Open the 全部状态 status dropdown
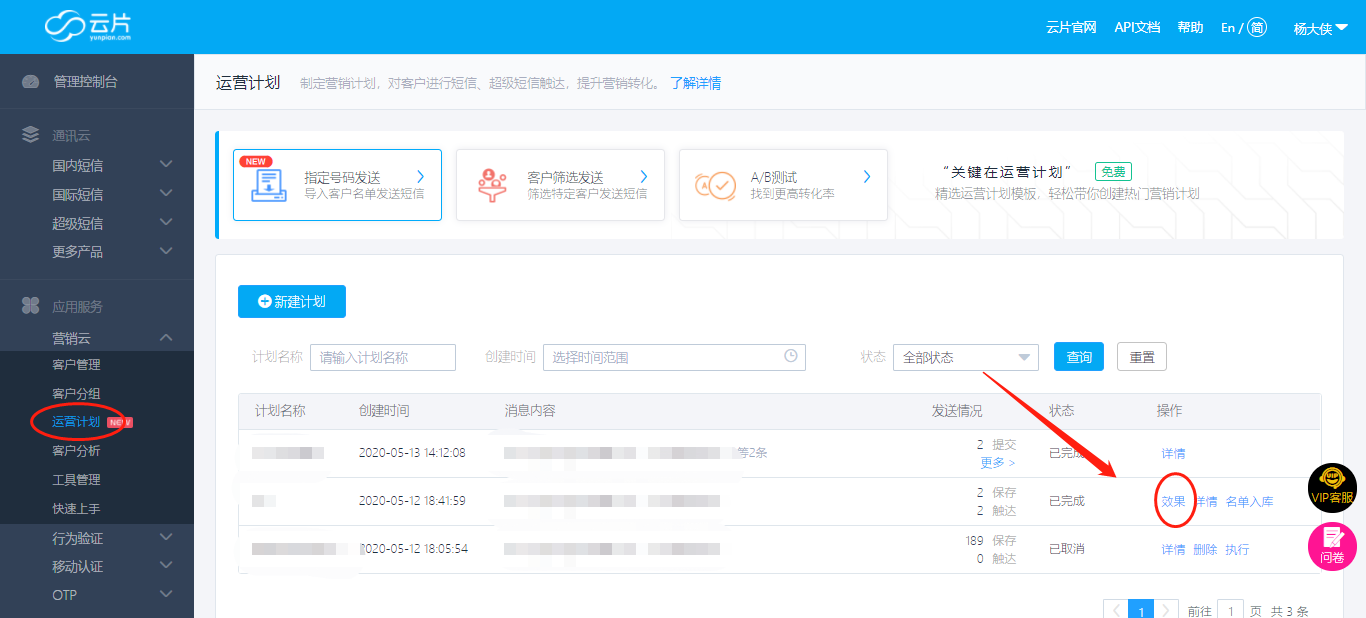Screen dimensions: 1366x618 coord(965,357)
